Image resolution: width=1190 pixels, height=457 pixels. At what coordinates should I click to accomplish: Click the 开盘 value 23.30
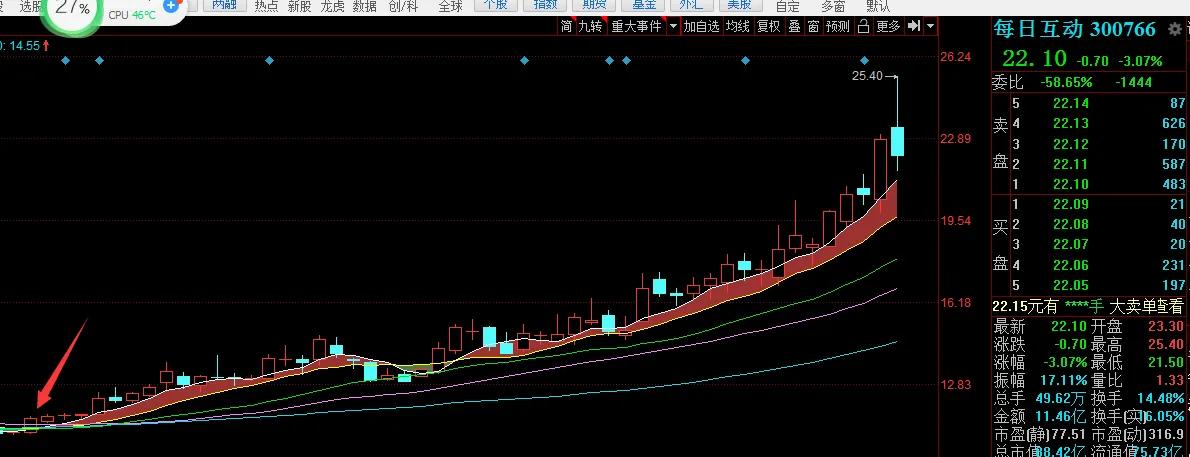(x=1164, y=326)
